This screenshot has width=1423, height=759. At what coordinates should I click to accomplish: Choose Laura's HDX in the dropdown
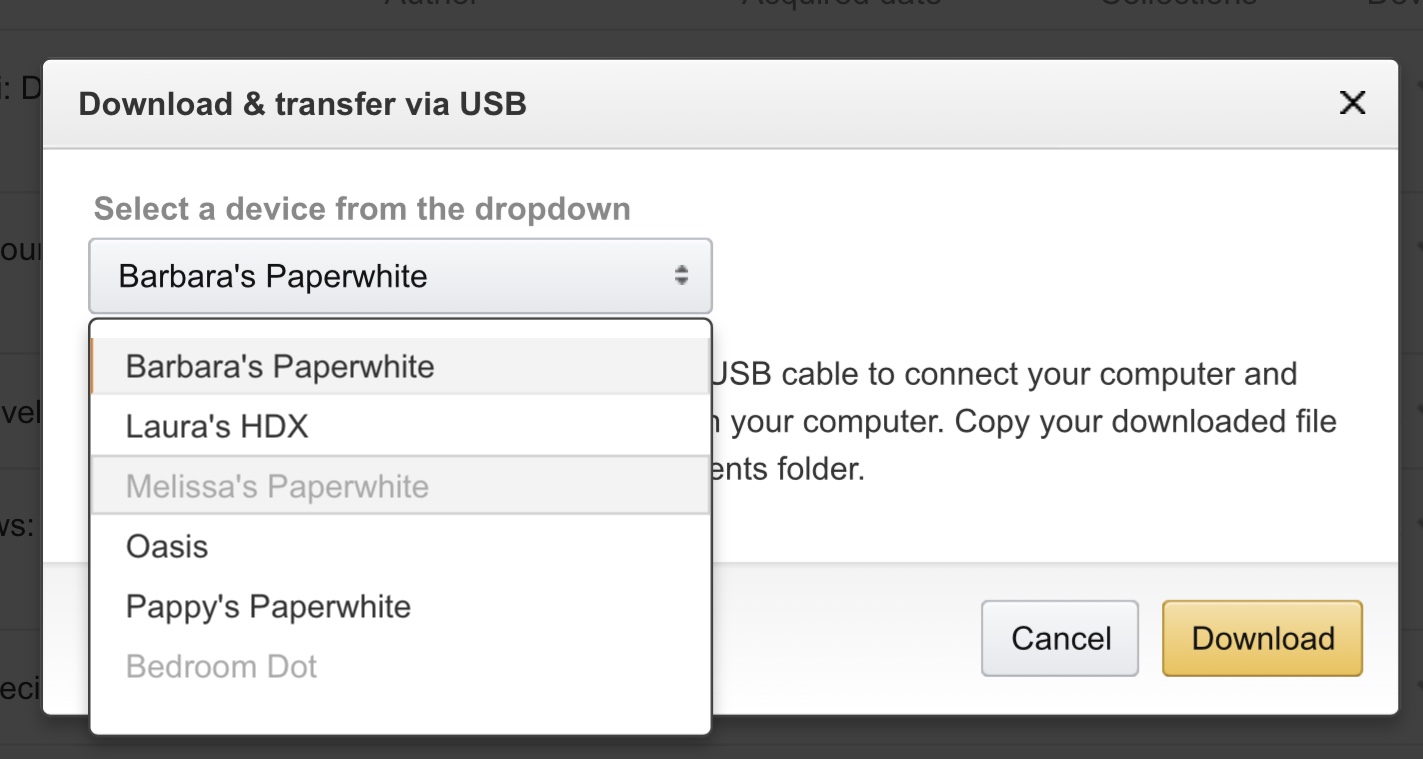217,427
